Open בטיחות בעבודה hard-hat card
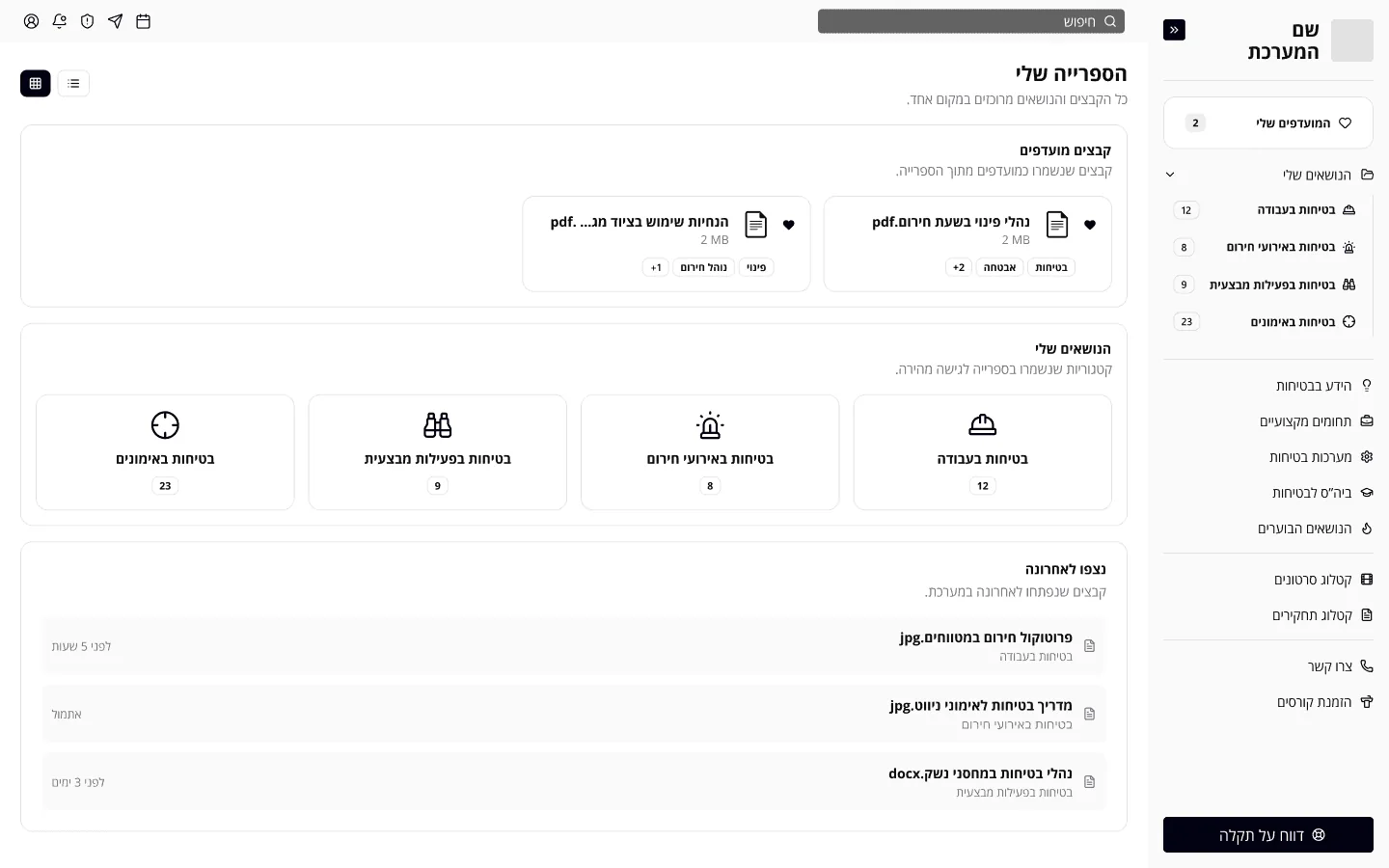The image size is (1389, 868). coord(983,452)
